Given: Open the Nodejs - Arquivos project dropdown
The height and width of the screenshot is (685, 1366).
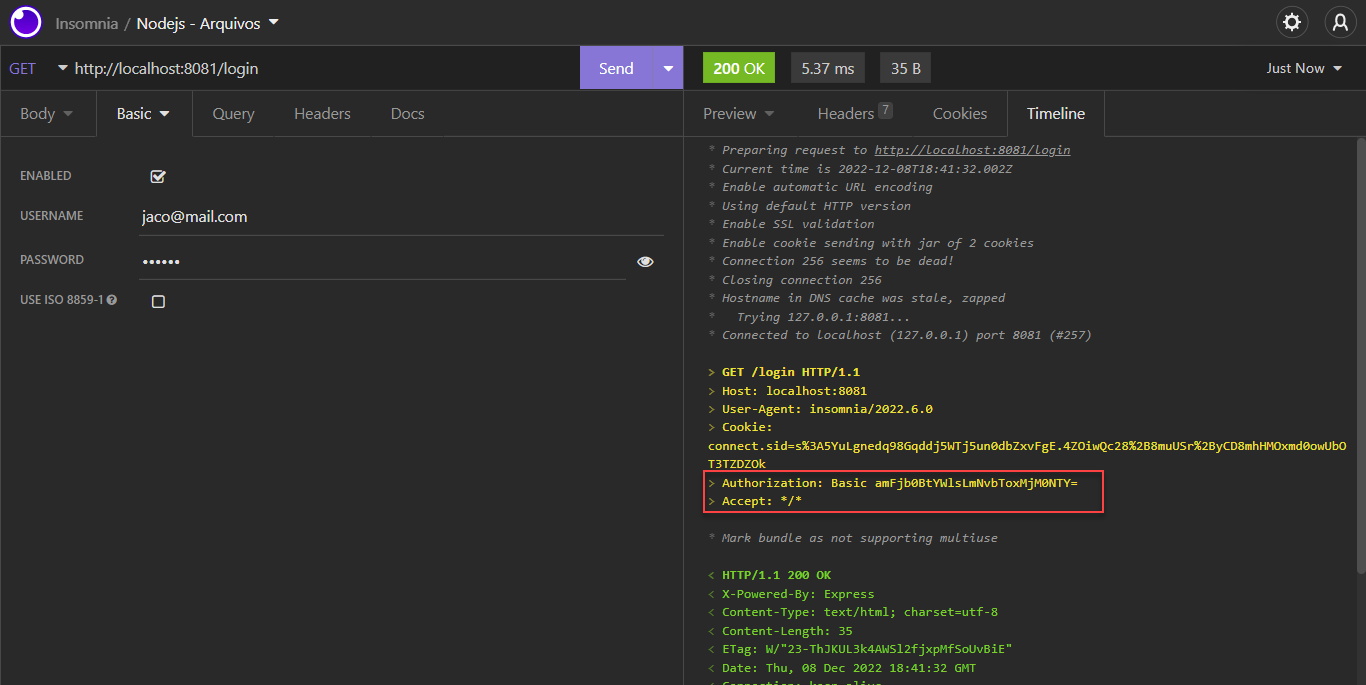Looking at the screenshot, I should (208, 22).
